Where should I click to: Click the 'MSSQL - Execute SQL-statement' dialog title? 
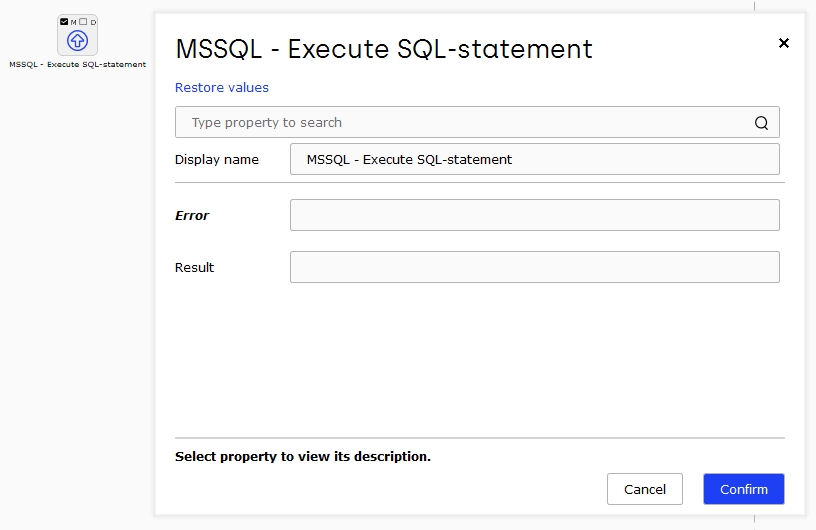point(384,49)
